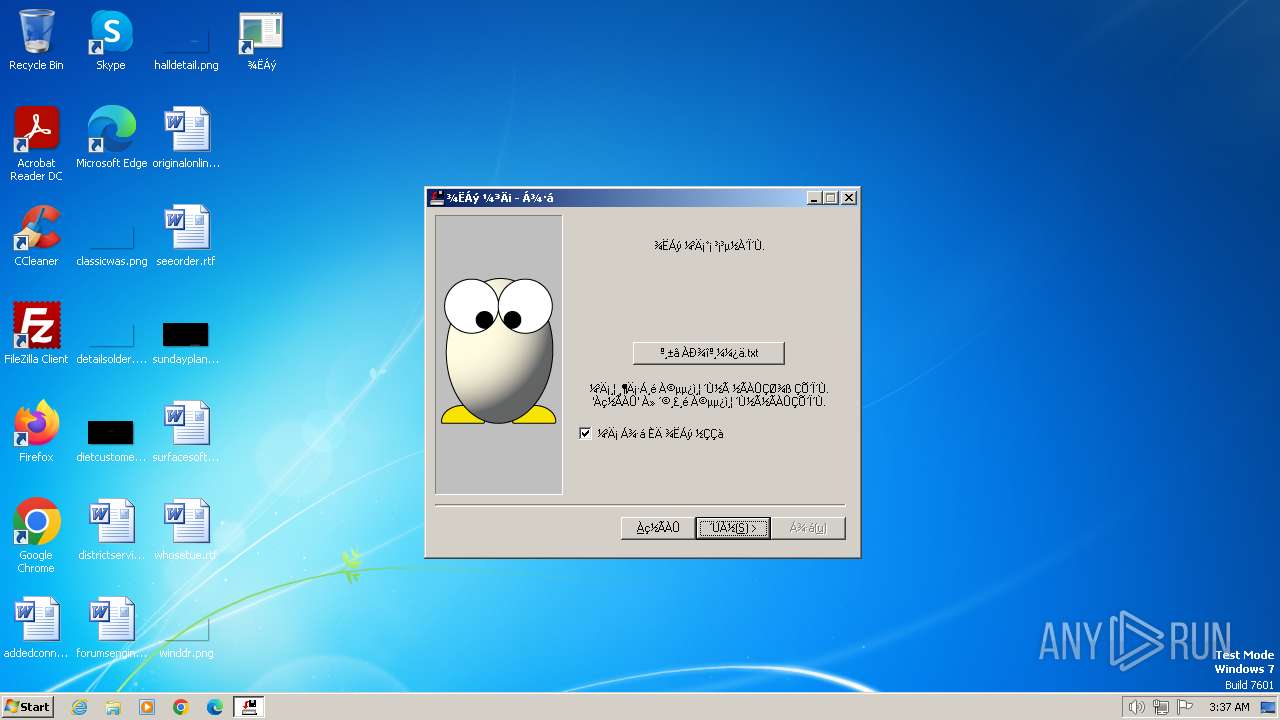Open the Recycle Bin desktop icon
The width and height of the screenshot is (1280, 720).
36,40
